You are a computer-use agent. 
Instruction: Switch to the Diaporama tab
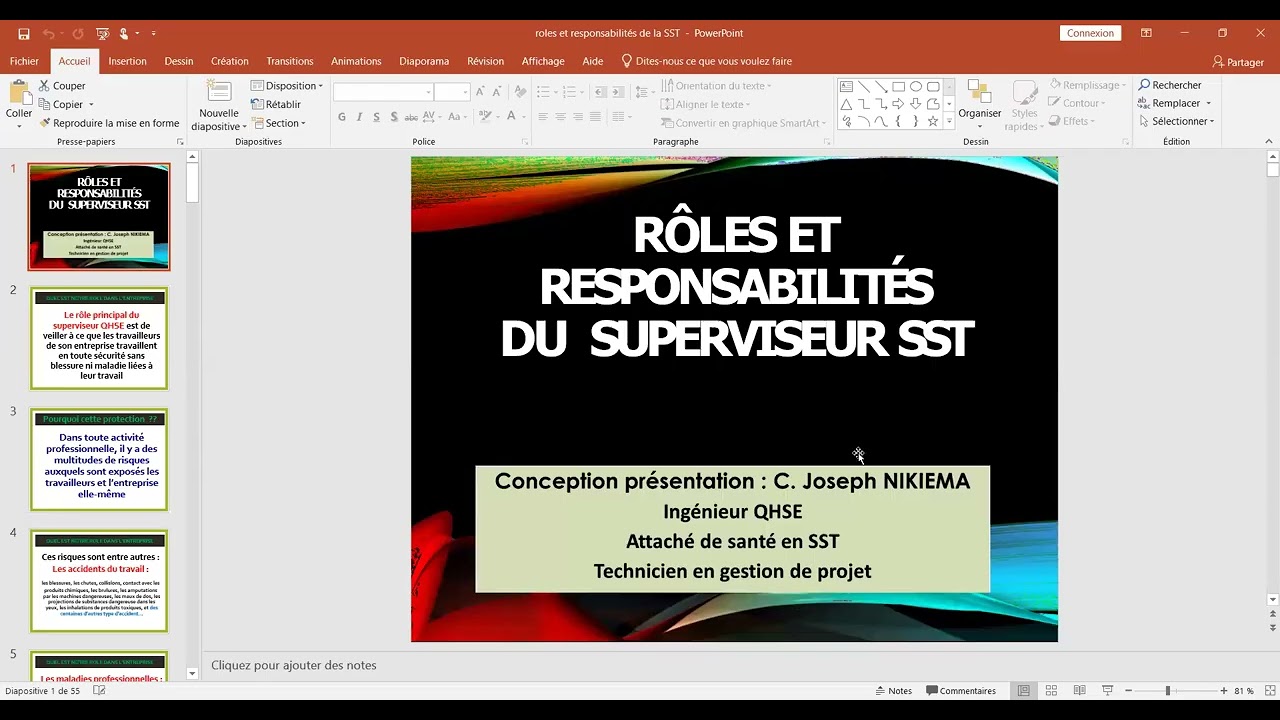[x=424, y=61]
